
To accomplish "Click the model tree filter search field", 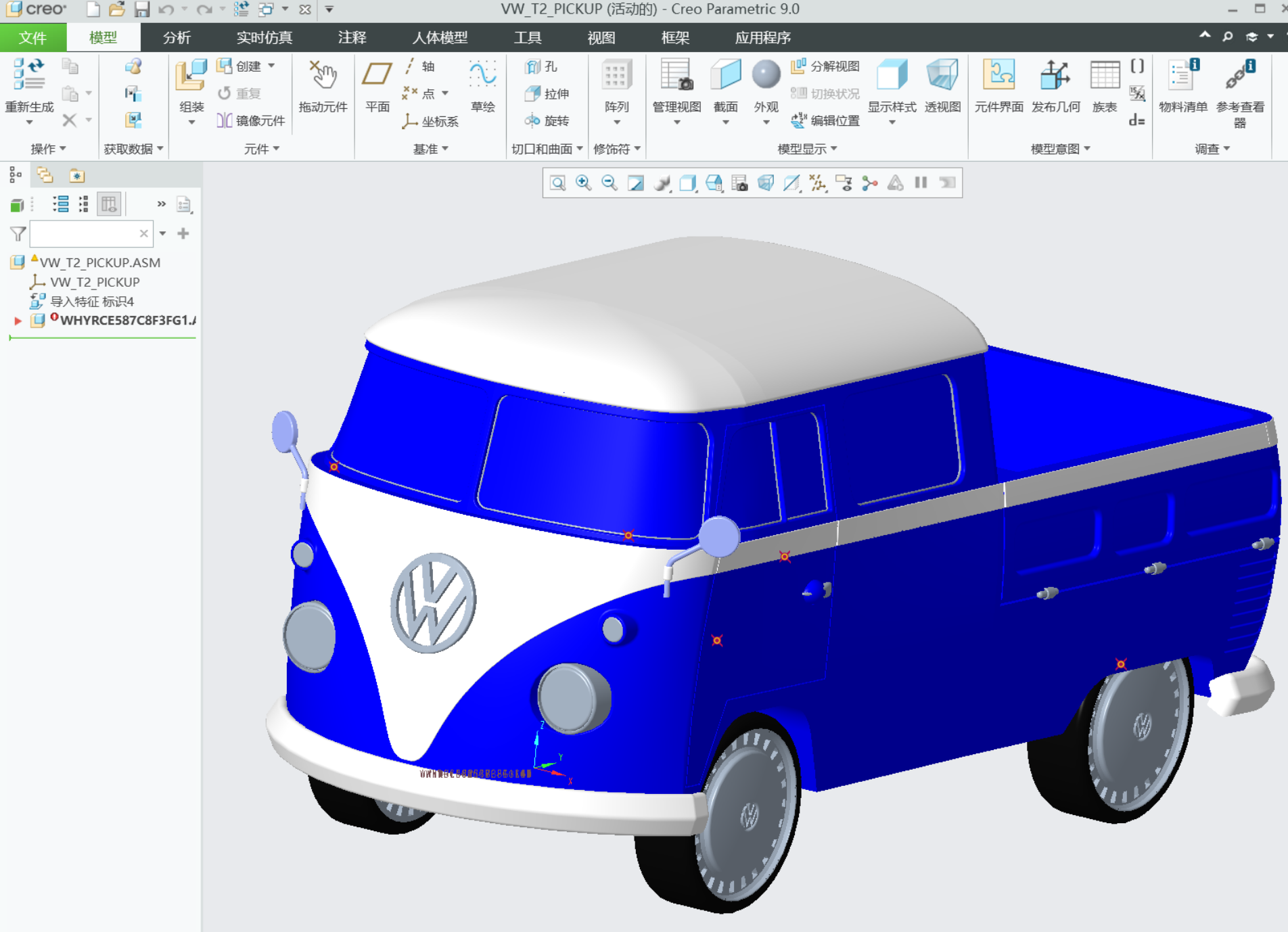I will tap(91, 233).
